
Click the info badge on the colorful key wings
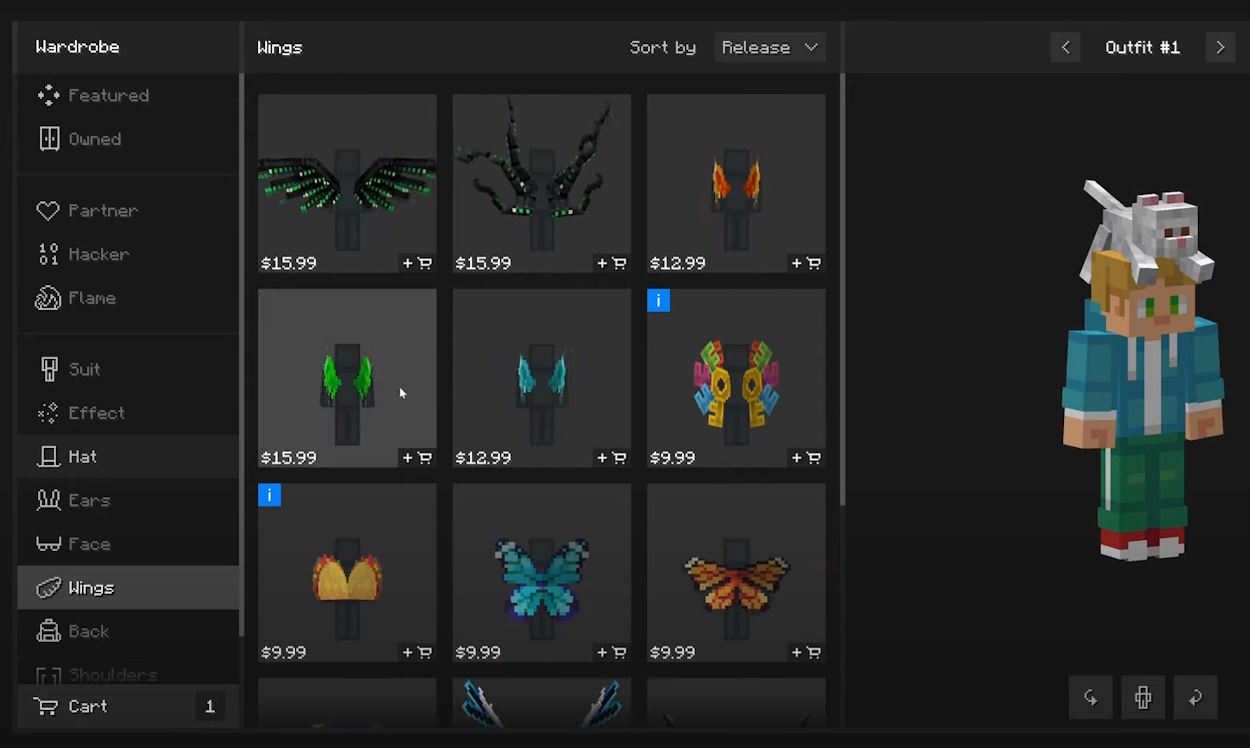click(x=658, y=300)
